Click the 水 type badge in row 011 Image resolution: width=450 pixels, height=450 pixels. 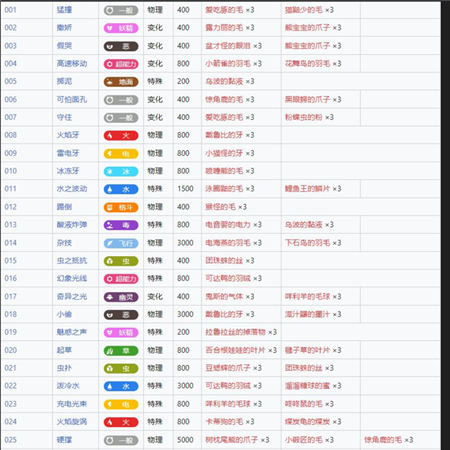point(121,189)
